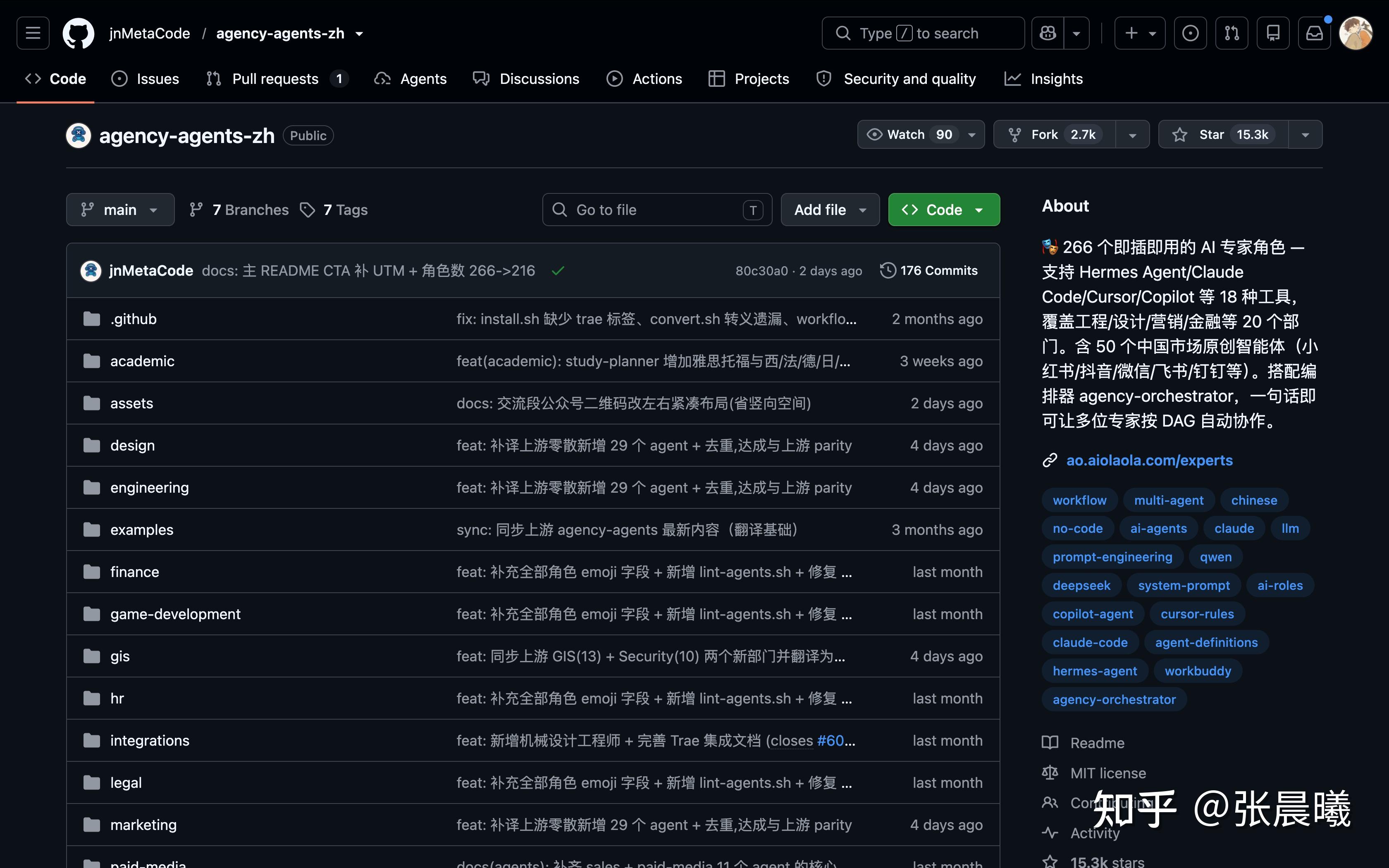1389x868 pixels.
Task: Expand fork options dropdown arrow
Action: [x=1132, y=134]
